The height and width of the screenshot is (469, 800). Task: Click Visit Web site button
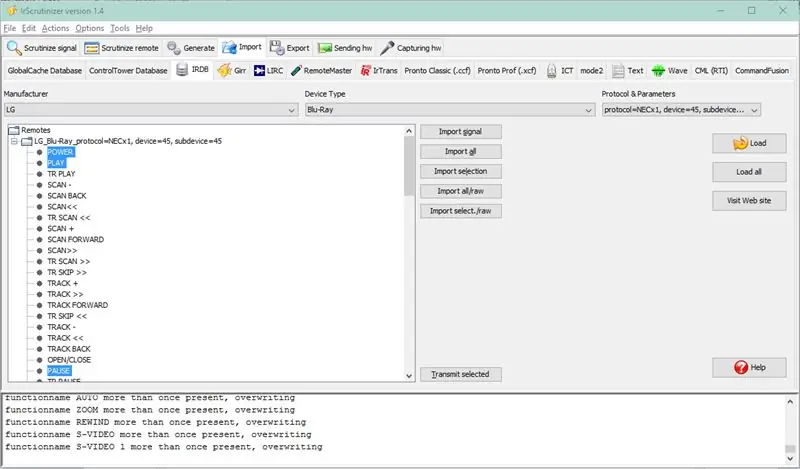(x=749, y=201)
